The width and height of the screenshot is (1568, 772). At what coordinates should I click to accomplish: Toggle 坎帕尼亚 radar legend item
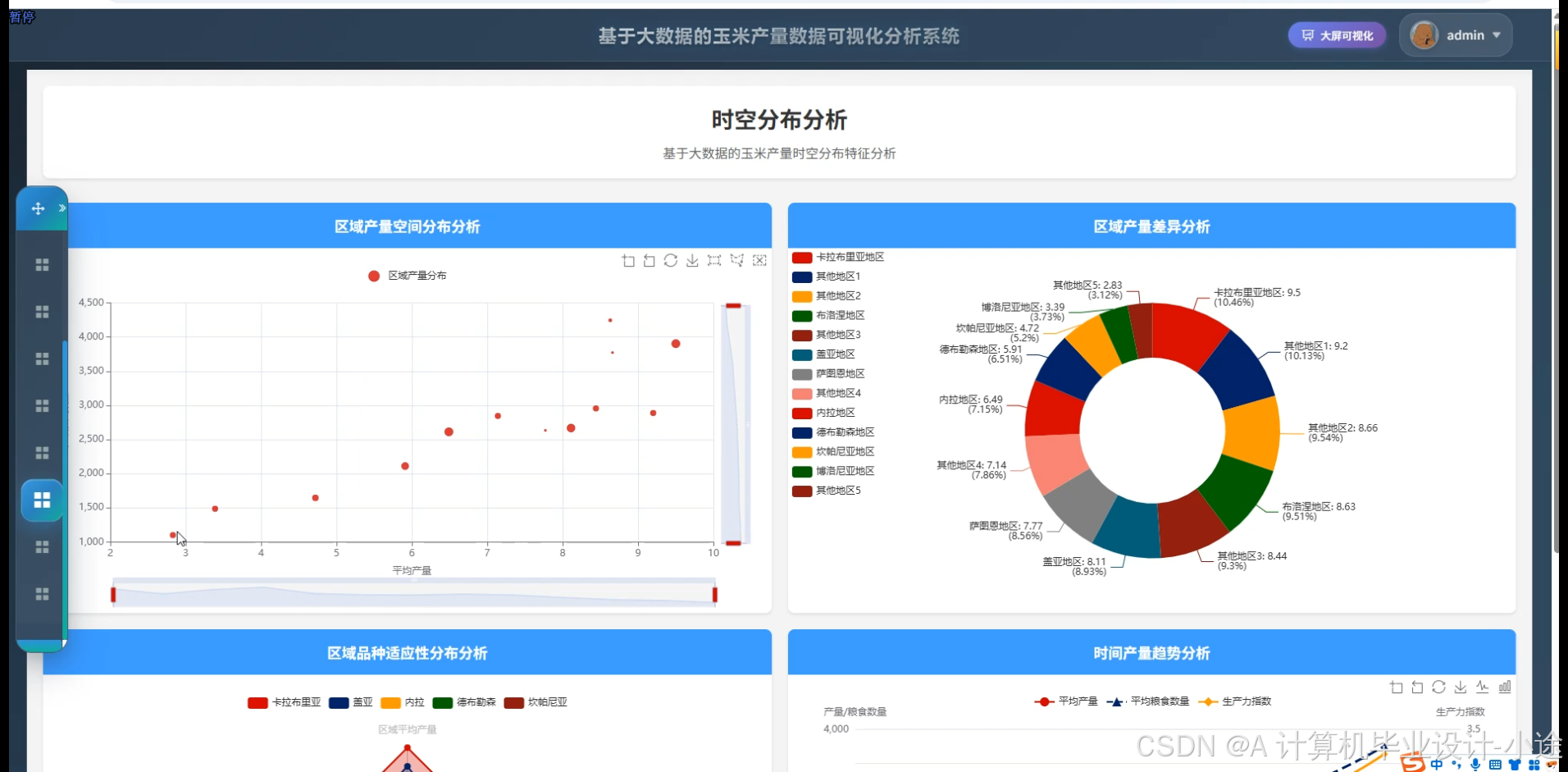536,702
